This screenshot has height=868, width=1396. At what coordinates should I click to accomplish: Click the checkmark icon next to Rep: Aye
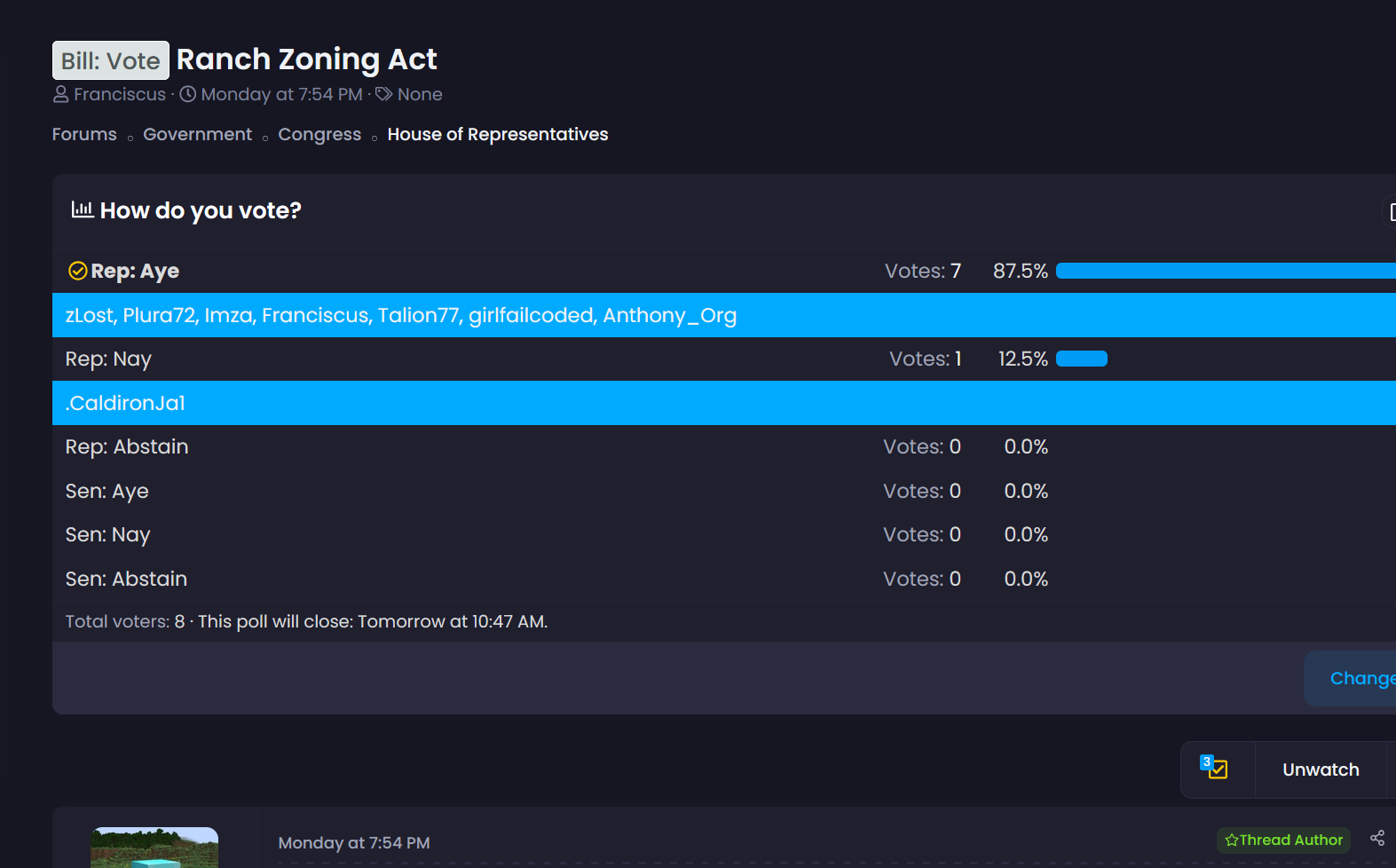[x=78, y=271]
